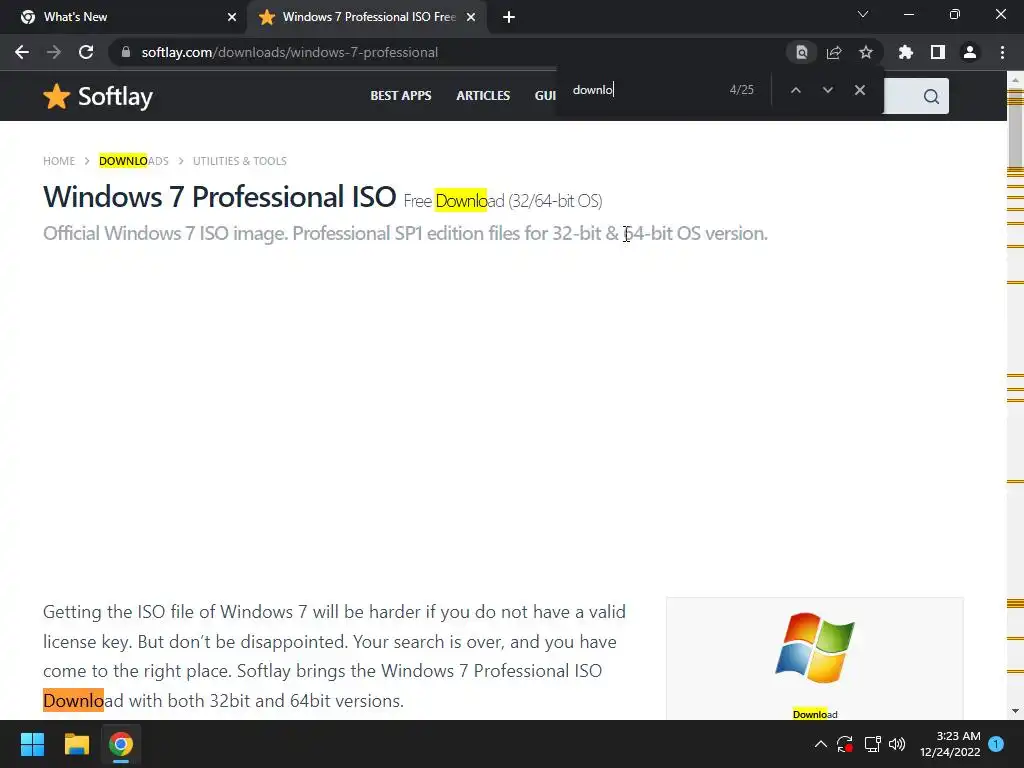Click the address bar URL

290,52
